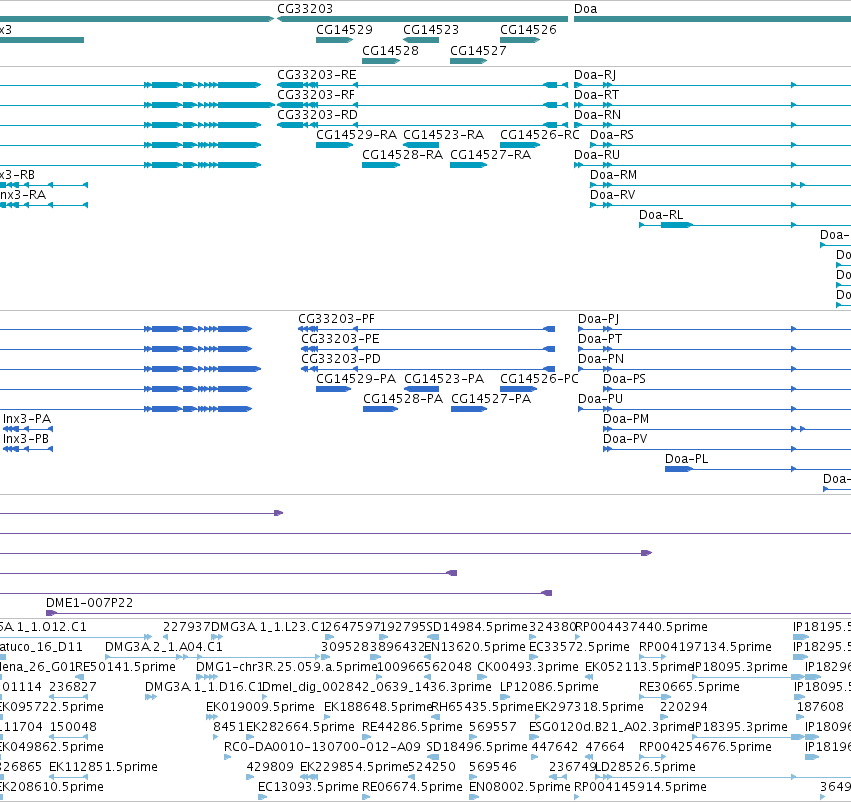
Task: Select the CG33203 gene label in top track
Action: click(305, 9)
